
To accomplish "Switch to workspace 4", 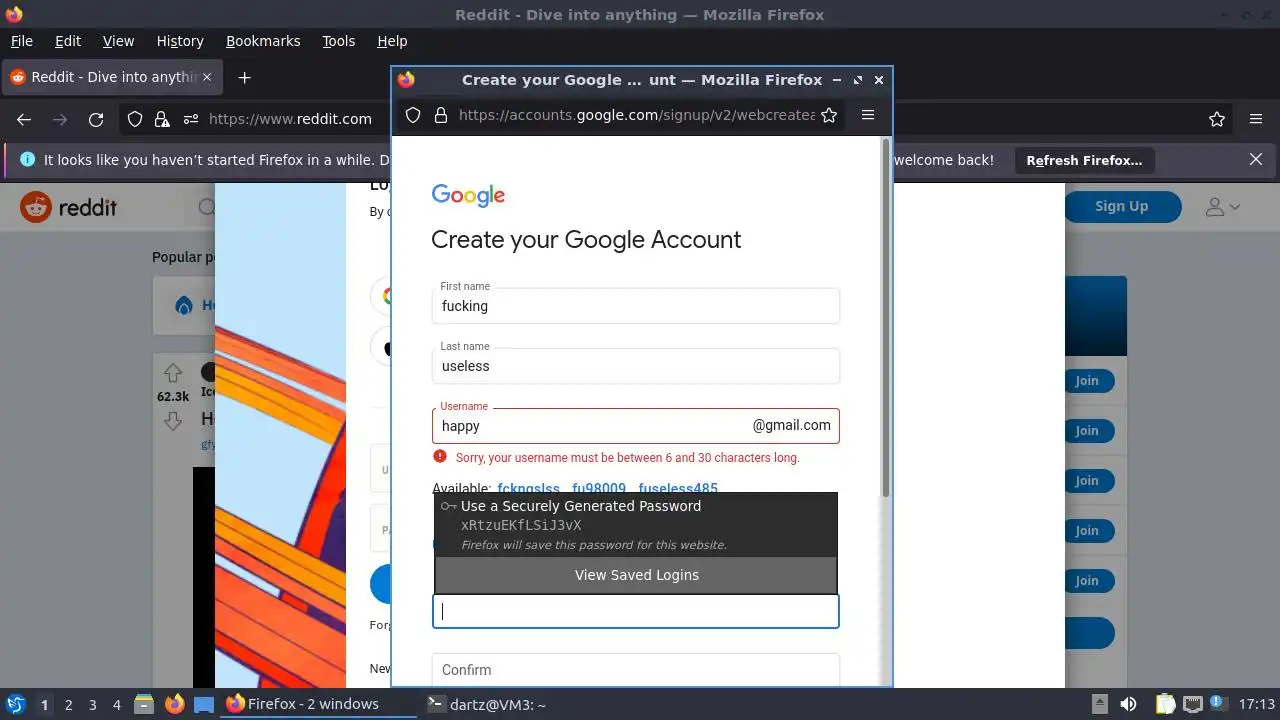I will click(x=116, y=704).
